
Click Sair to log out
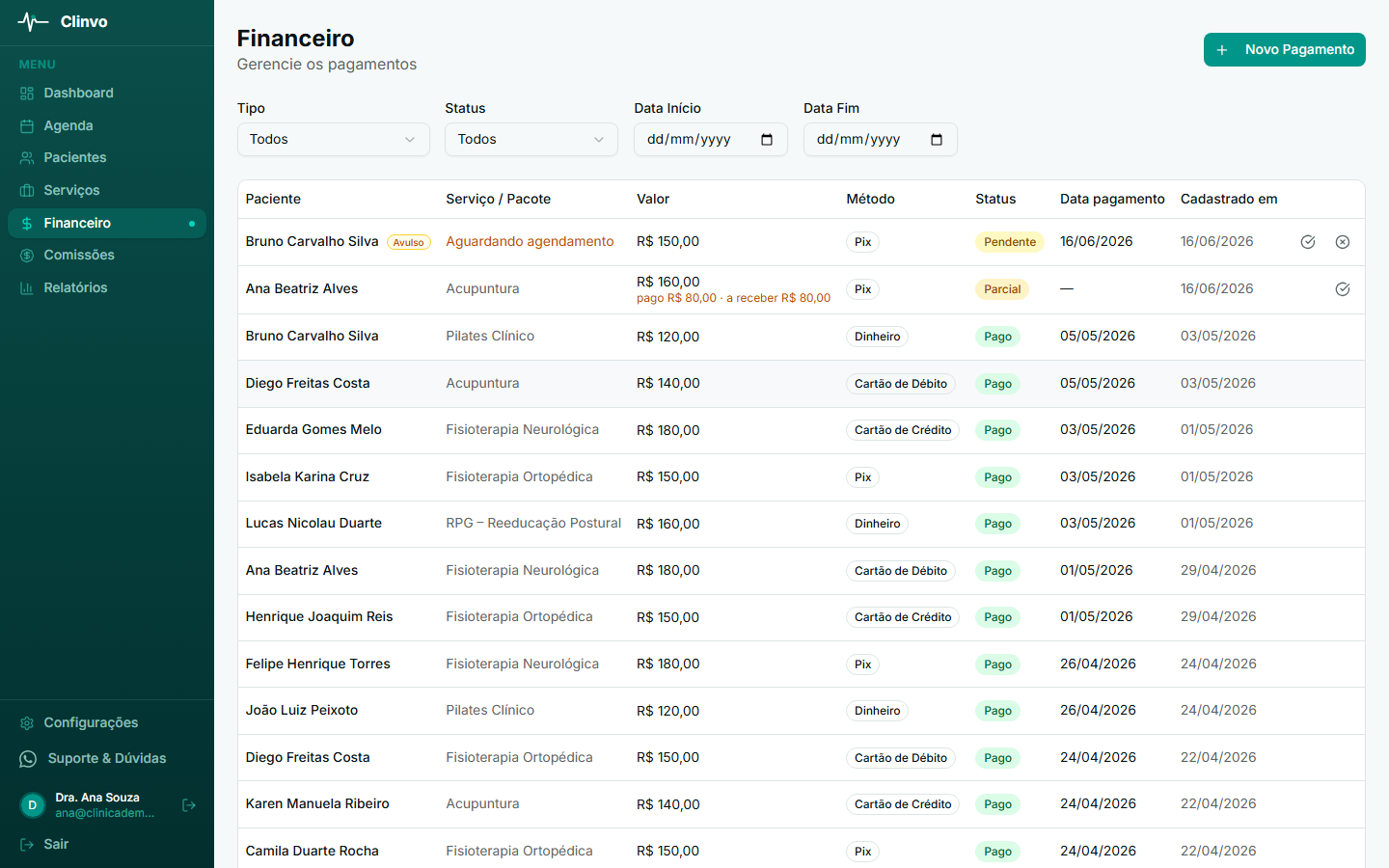click(x=44, y=845)
